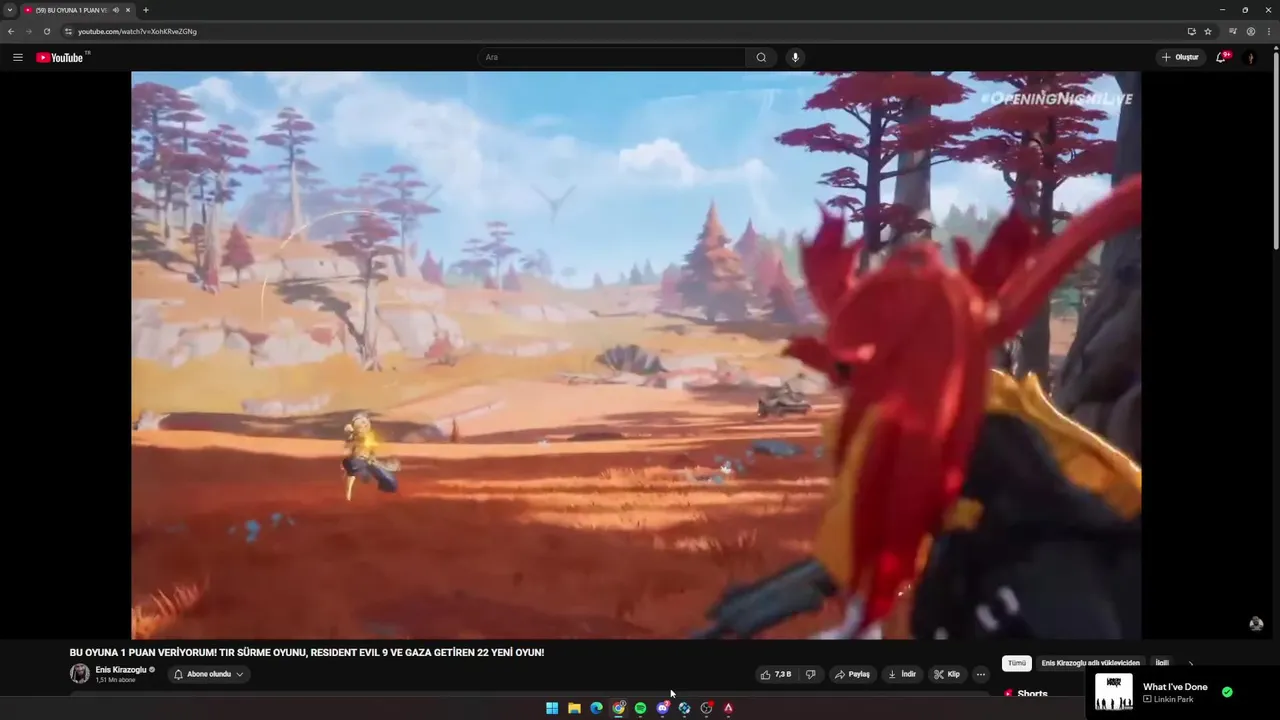The width and height of the screenshot is (1280, 720).
Task: Open the Chrome three-dot menu
Action: pos(1268,31)
